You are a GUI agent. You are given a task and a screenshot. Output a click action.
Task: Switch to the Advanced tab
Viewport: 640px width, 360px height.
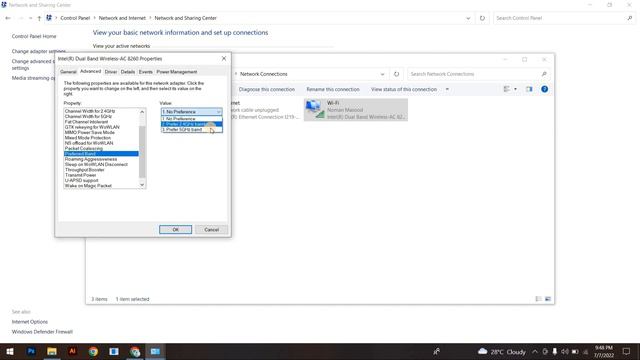(90, 71)
